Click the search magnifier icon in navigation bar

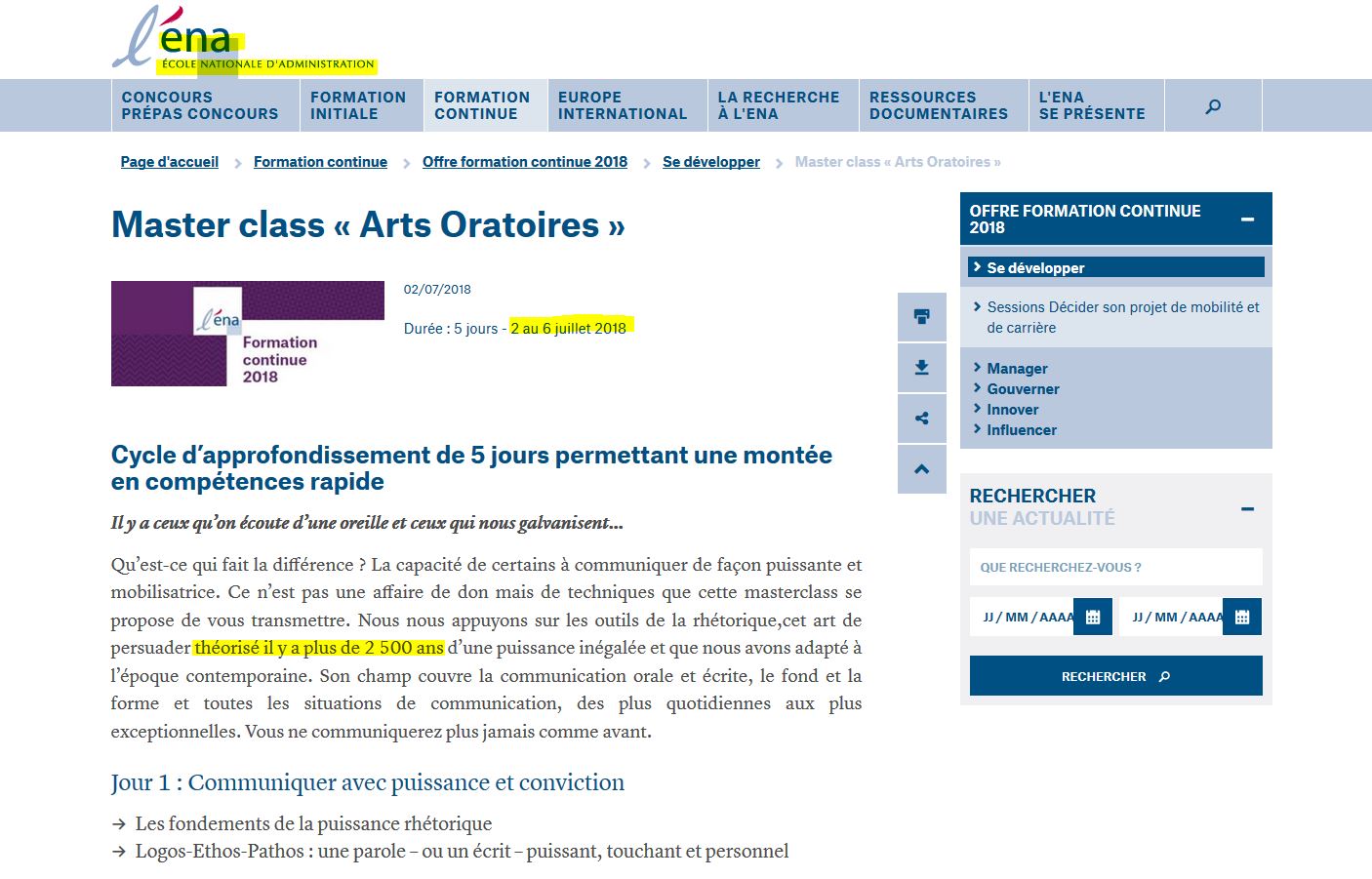(x=1213, y=106)
